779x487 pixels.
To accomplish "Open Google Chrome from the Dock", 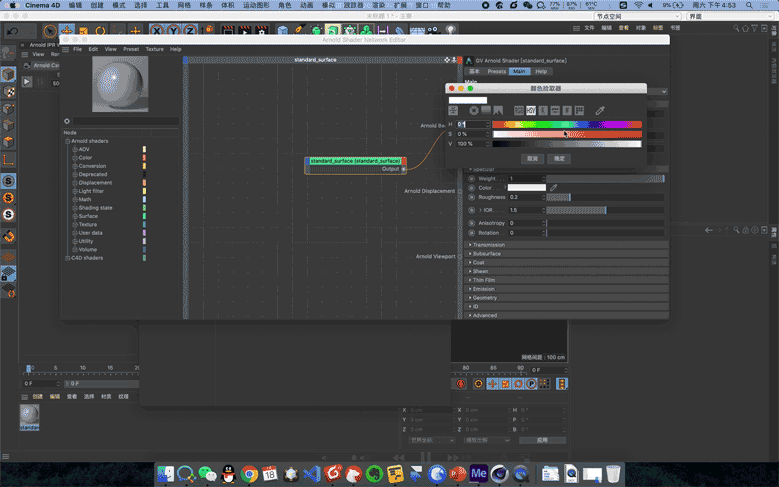I will tap(249, 474).
